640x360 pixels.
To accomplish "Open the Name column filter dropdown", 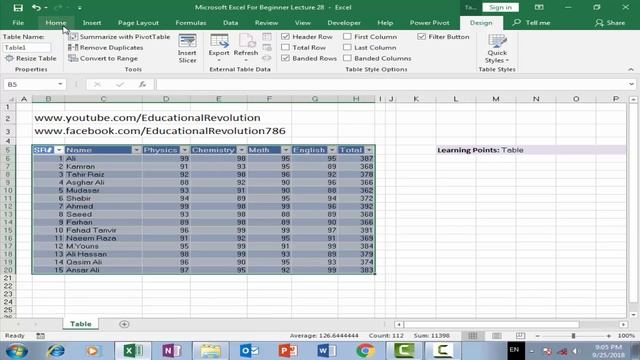I will tap(136, 150).
